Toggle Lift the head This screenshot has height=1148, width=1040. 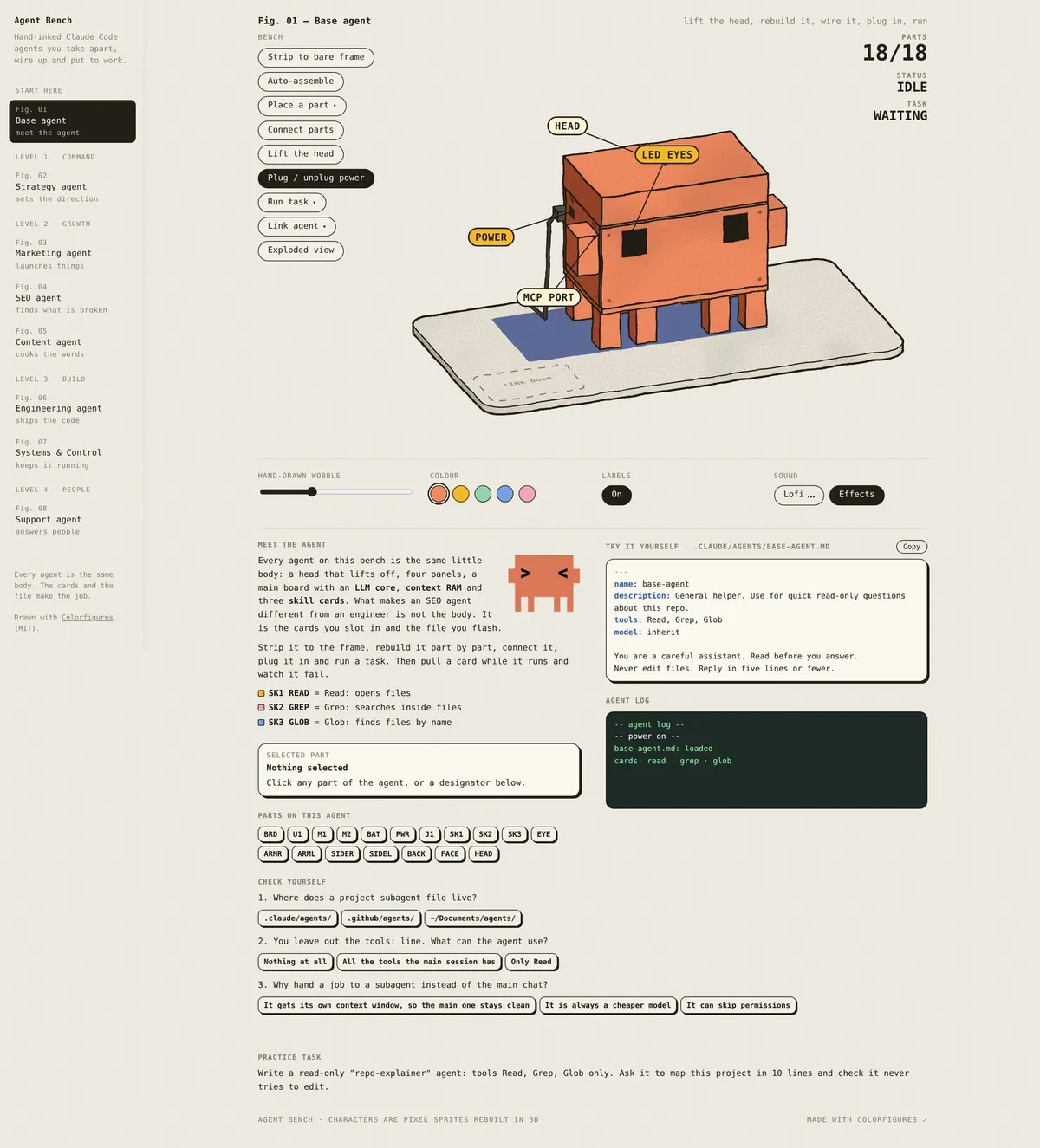coord(301,154)
